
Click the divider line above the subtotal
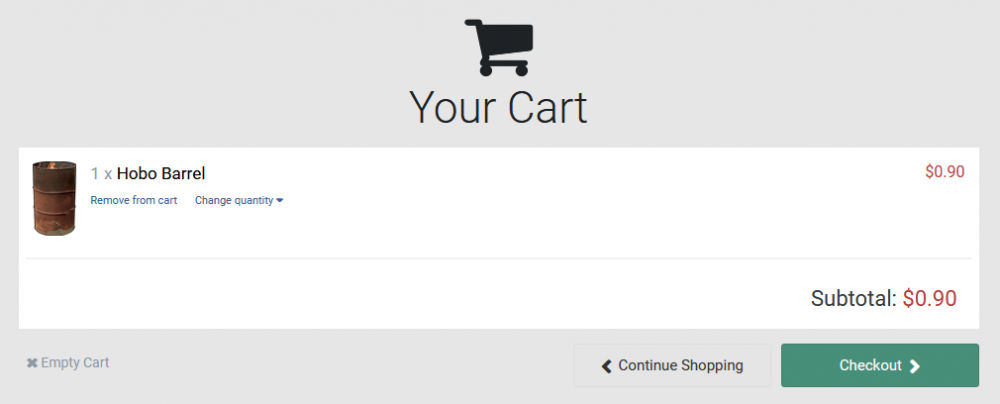[x=498, y=259]
